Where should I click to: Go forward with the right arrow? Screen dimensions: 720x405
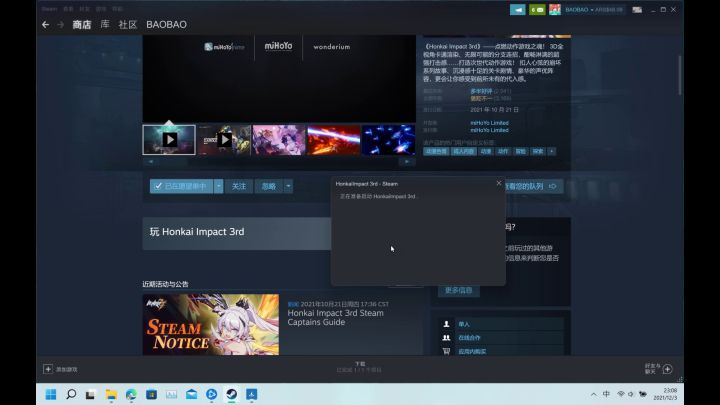61,25
